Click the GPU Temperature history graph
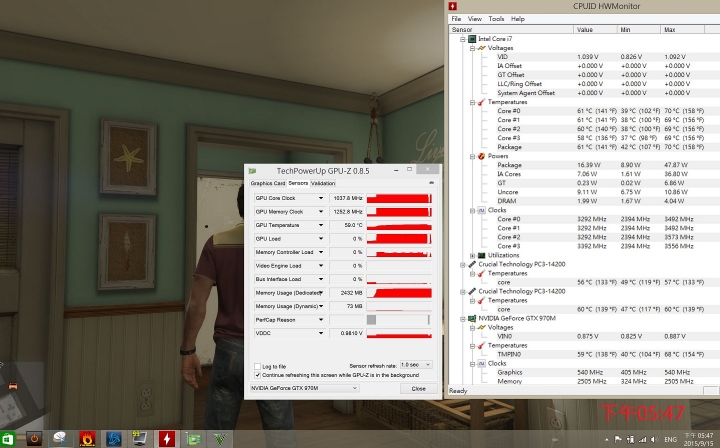 tap(399, 225)
